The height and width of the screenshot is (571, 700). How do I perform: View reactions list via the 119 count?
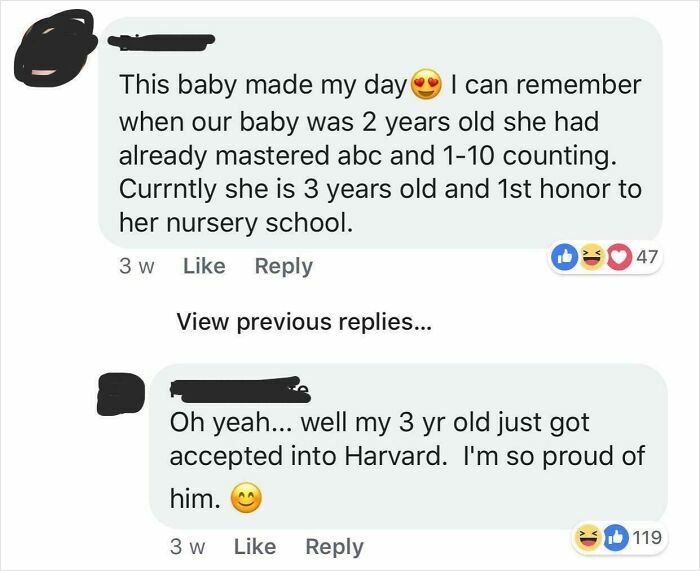(x=648, y=537)
